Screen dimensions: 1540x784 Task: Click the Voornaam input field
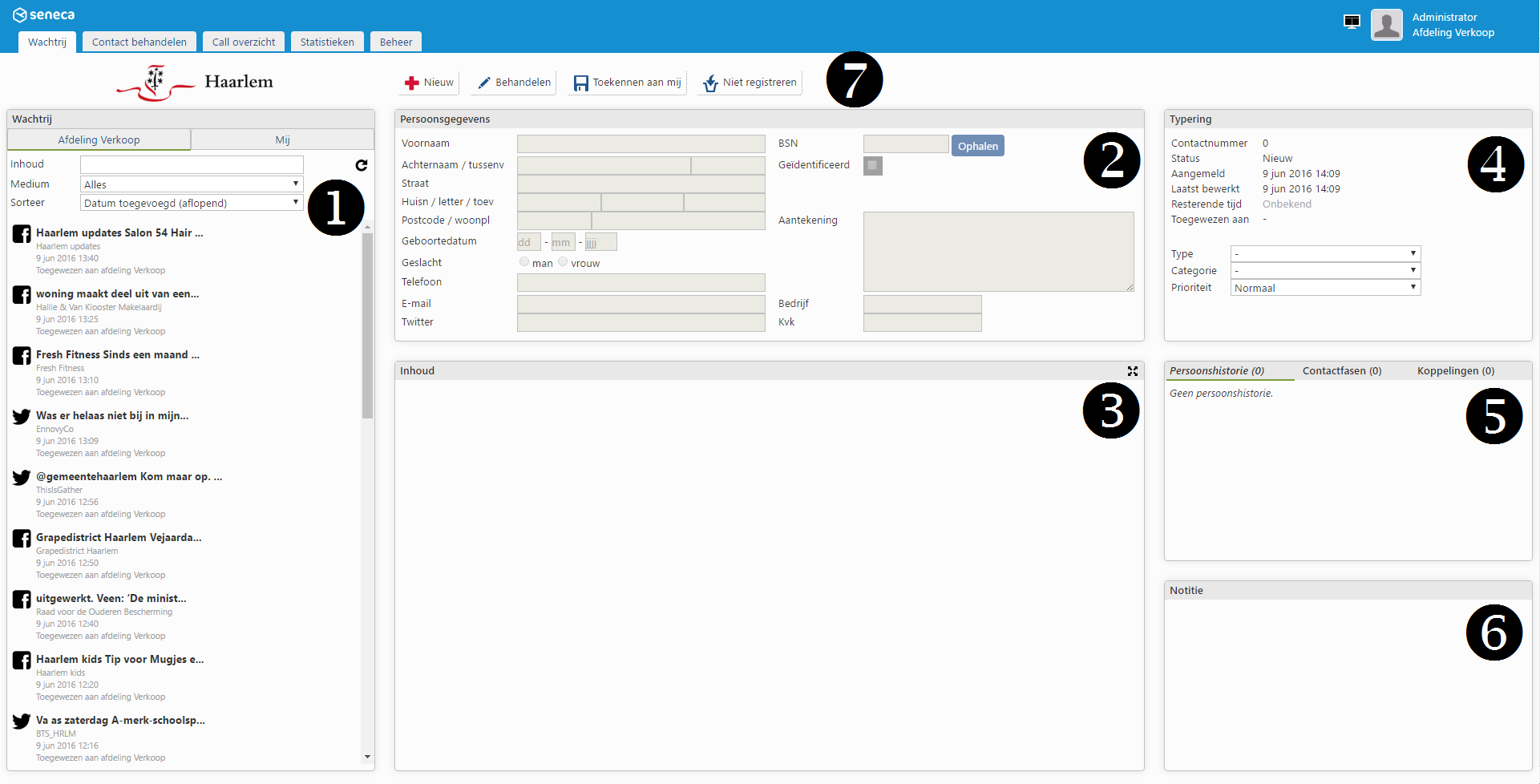641,143
